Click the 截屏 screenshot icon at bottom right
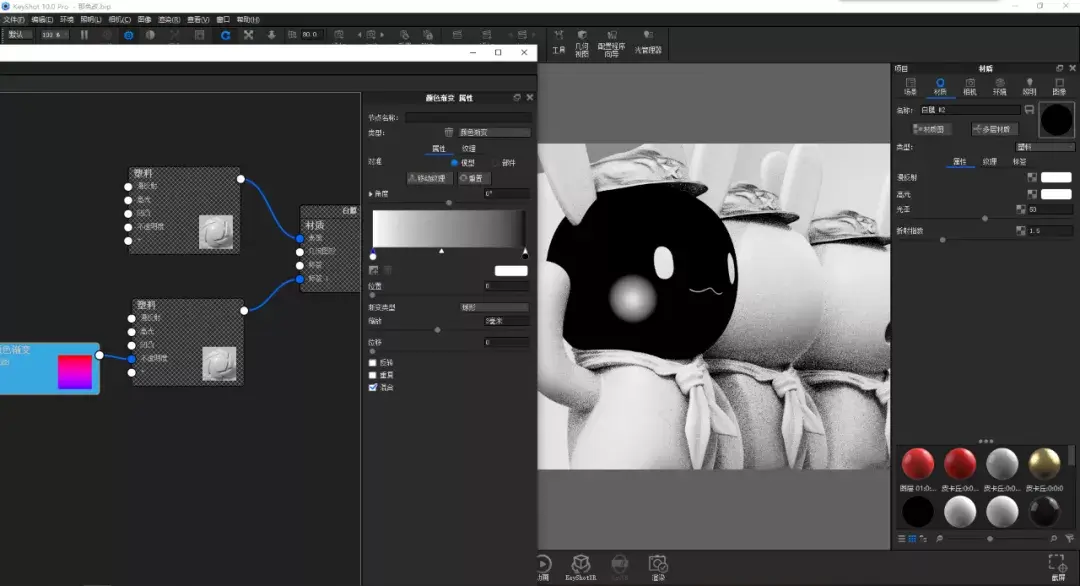The height and width of the screenshot is (586, 1080). 1058,567
